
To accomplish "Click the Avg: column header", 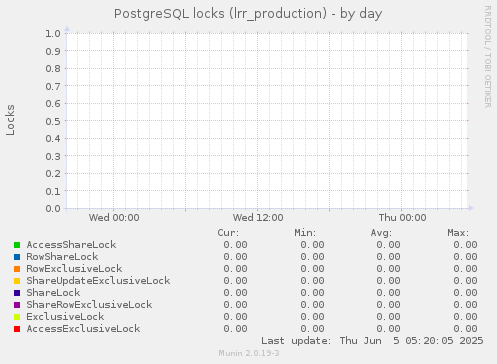I will (x=381, y=233).
